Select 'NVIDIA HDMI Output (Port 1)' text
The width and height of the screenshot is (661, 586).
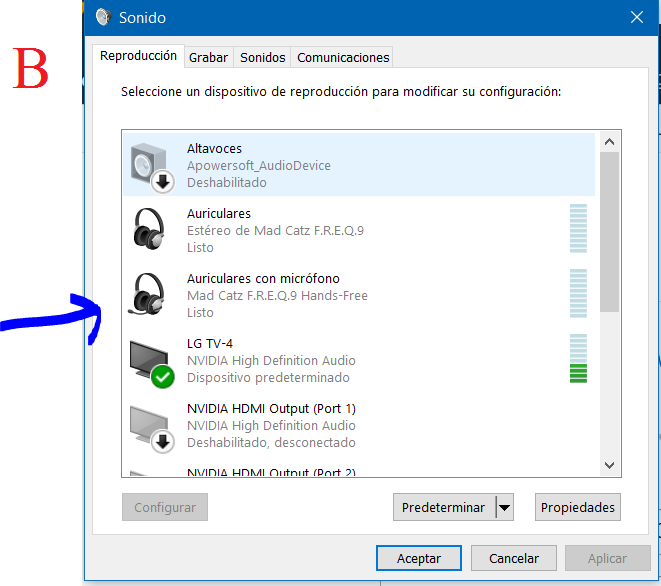coord(271,409)
